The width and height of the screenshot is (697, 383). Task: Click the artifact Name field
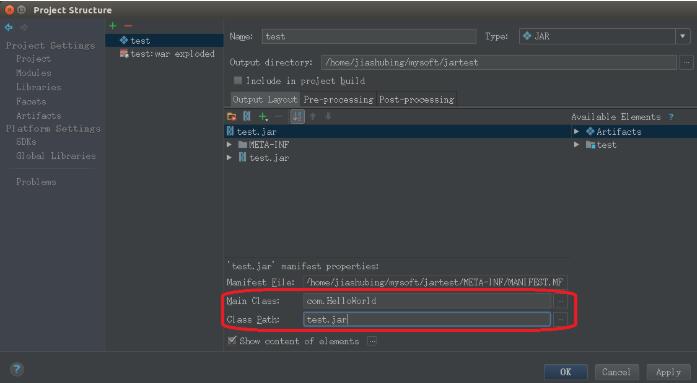coord(369,36)
